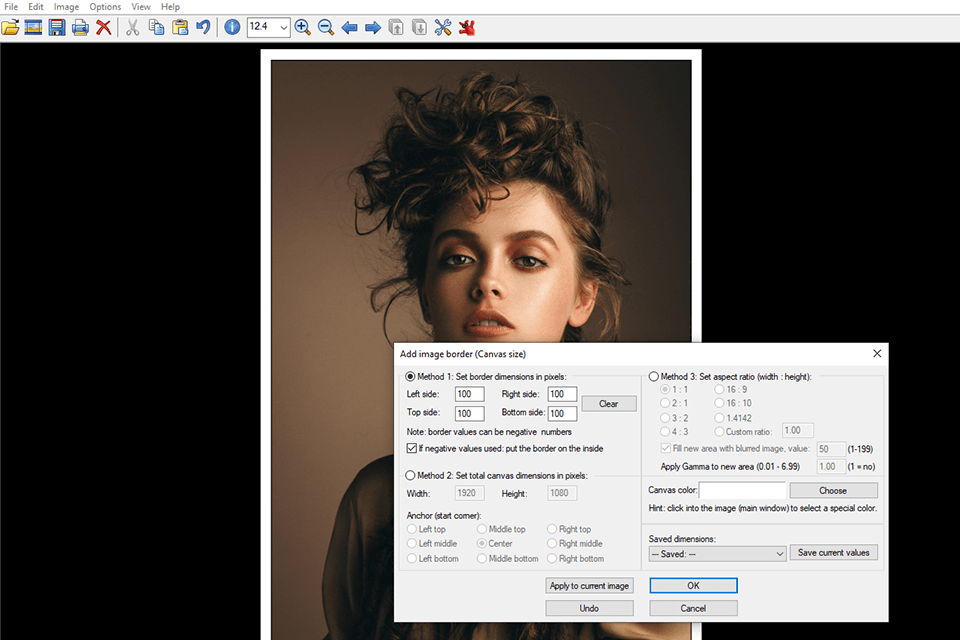This screenshot has width=960, height=640.
Task: Click the Bottom side value field
Action: [x=562, y=413]
